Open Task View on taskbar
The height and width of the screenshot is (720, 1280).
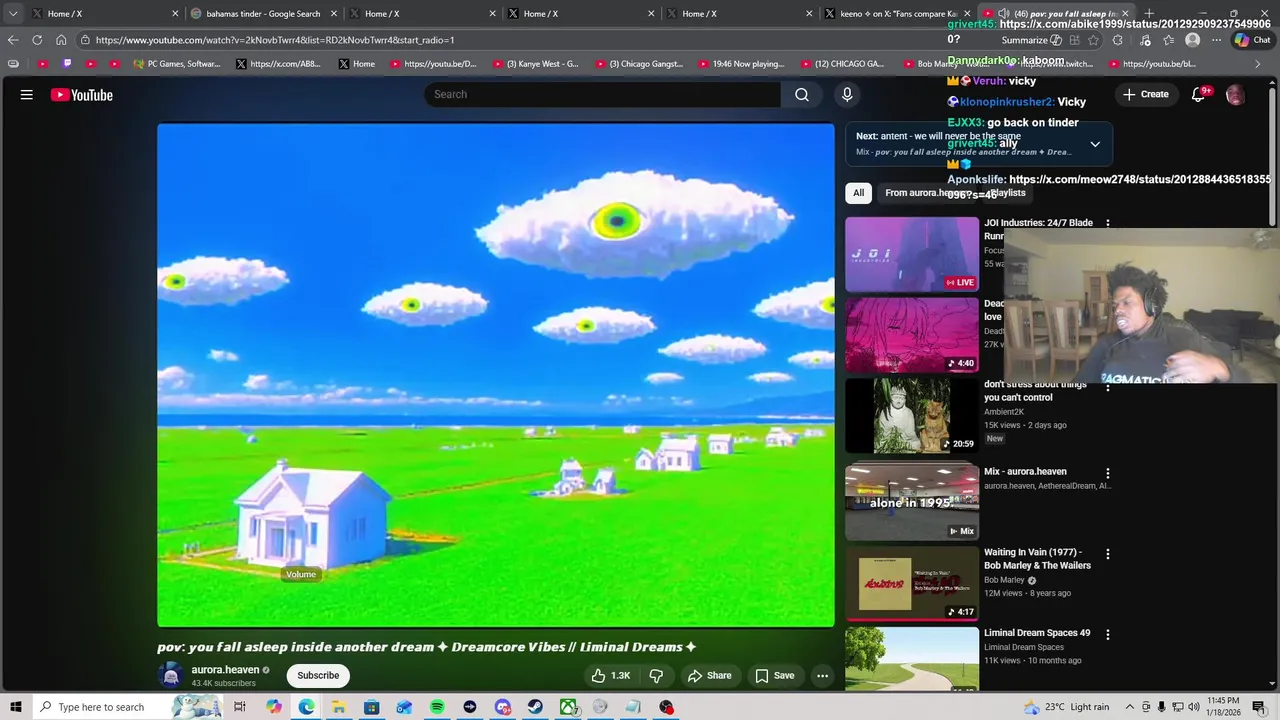click(240, 707)
